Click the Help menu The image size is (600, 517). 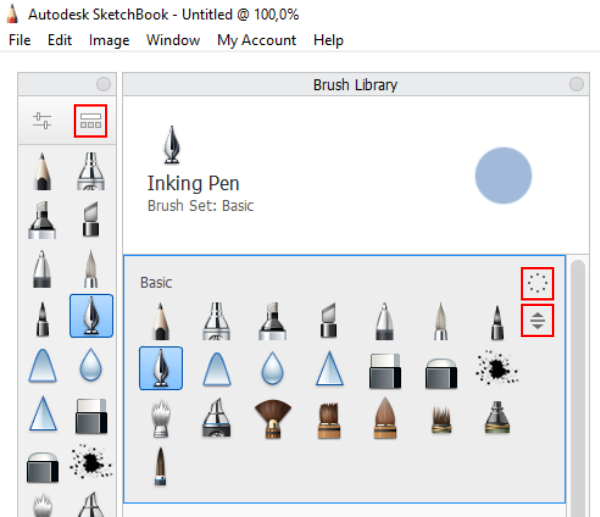[328, 40]
